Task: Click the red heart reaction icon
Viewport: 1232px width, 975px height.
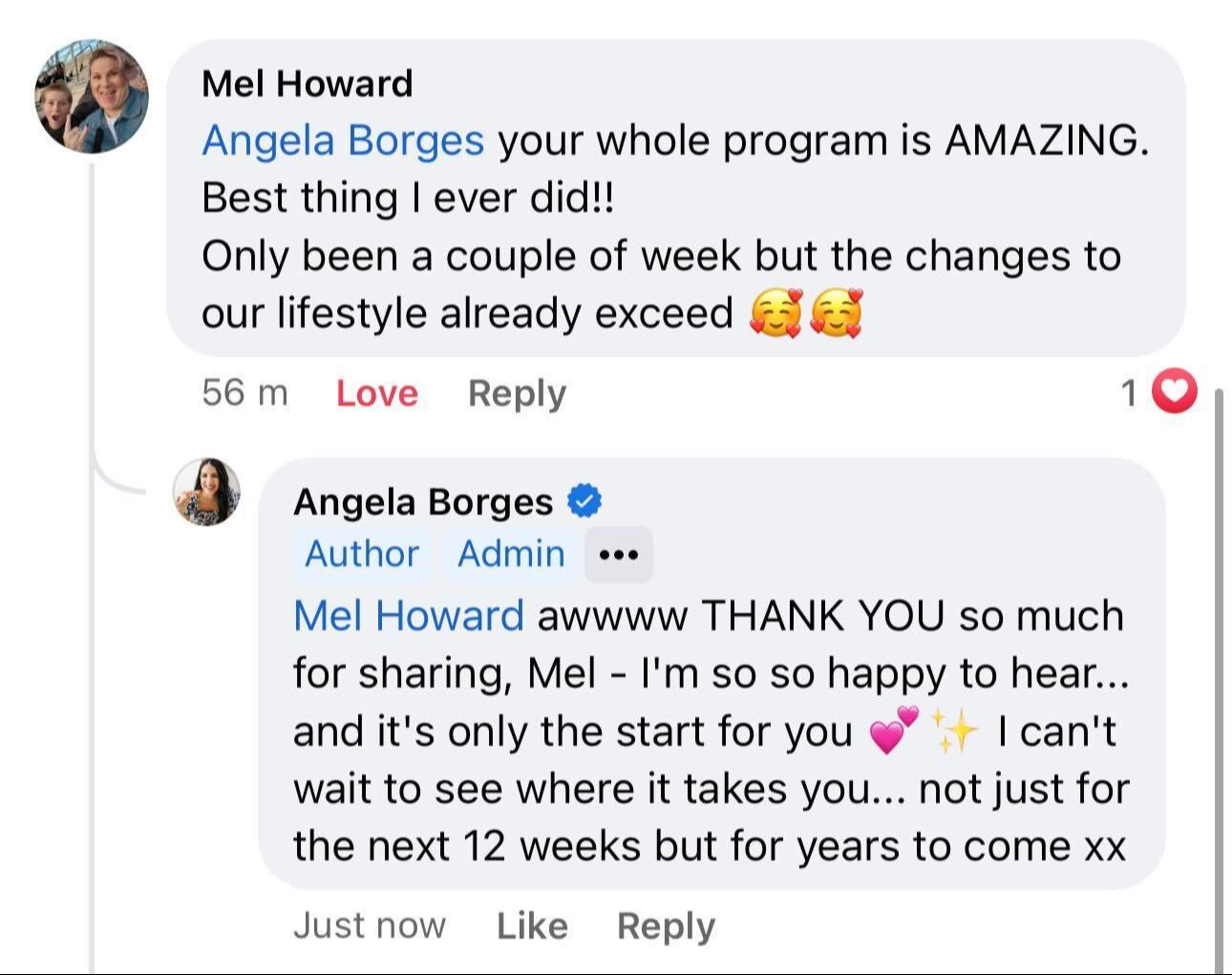Action: [x=1174, y=392]
